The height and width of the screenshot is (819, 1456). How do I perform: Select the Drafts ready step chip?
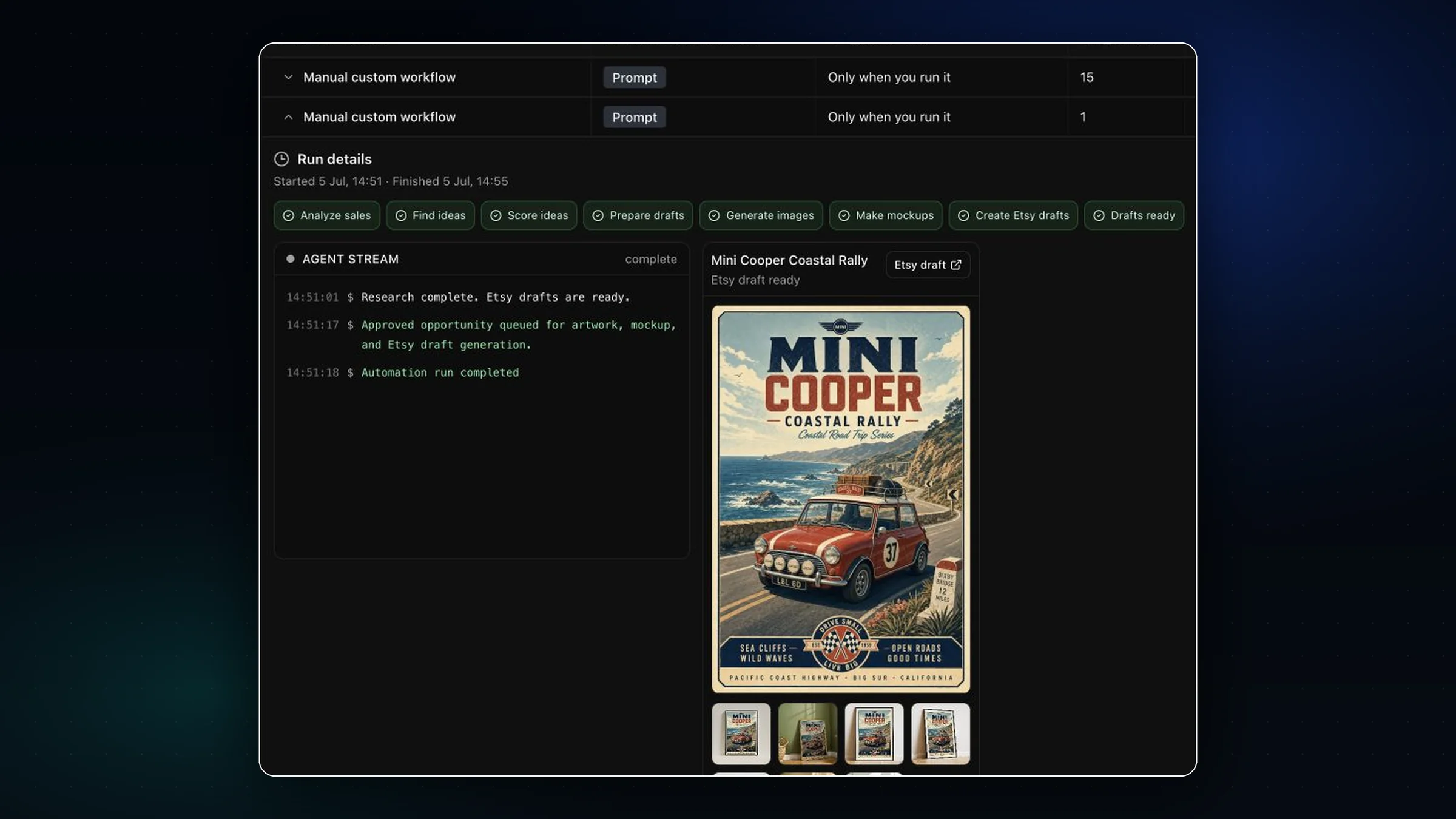pyautogui.click(x=1134, y=215)
